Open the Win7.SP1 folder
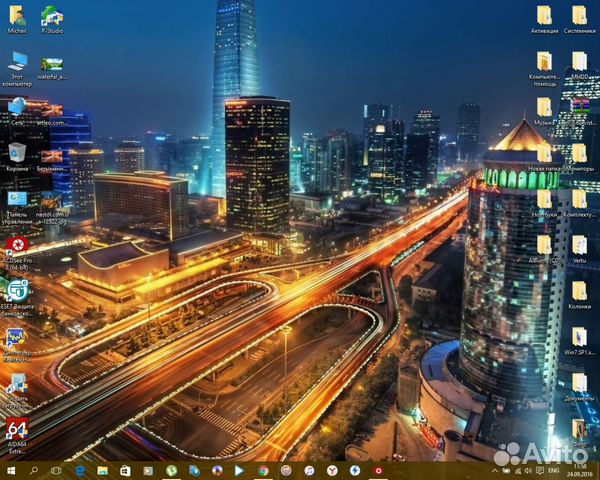Viewport: 600px width, 480px height. (579, 341)
